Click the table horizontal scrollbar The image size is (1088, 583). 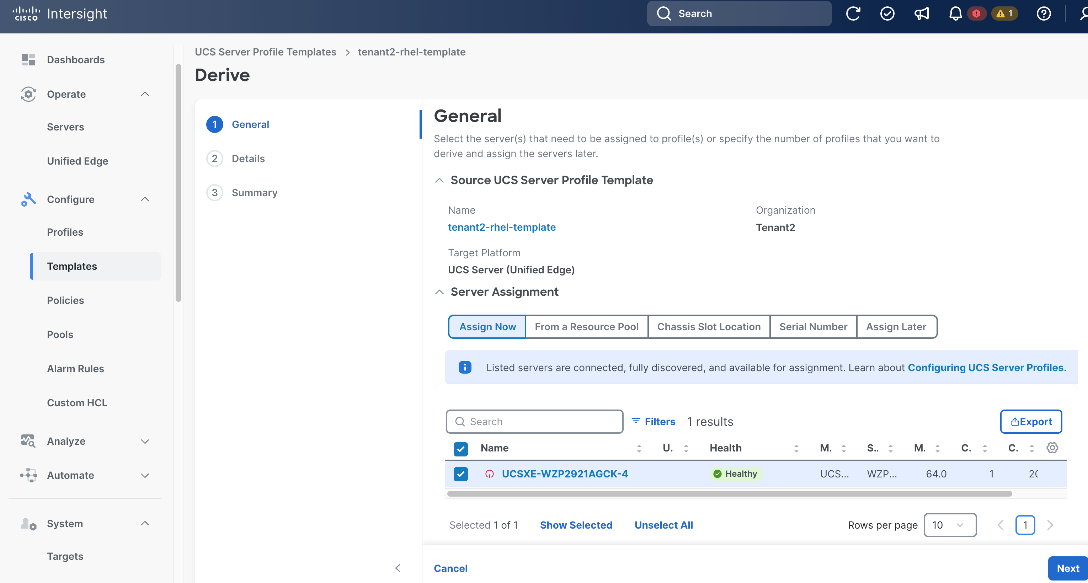(x=729, y=494)
